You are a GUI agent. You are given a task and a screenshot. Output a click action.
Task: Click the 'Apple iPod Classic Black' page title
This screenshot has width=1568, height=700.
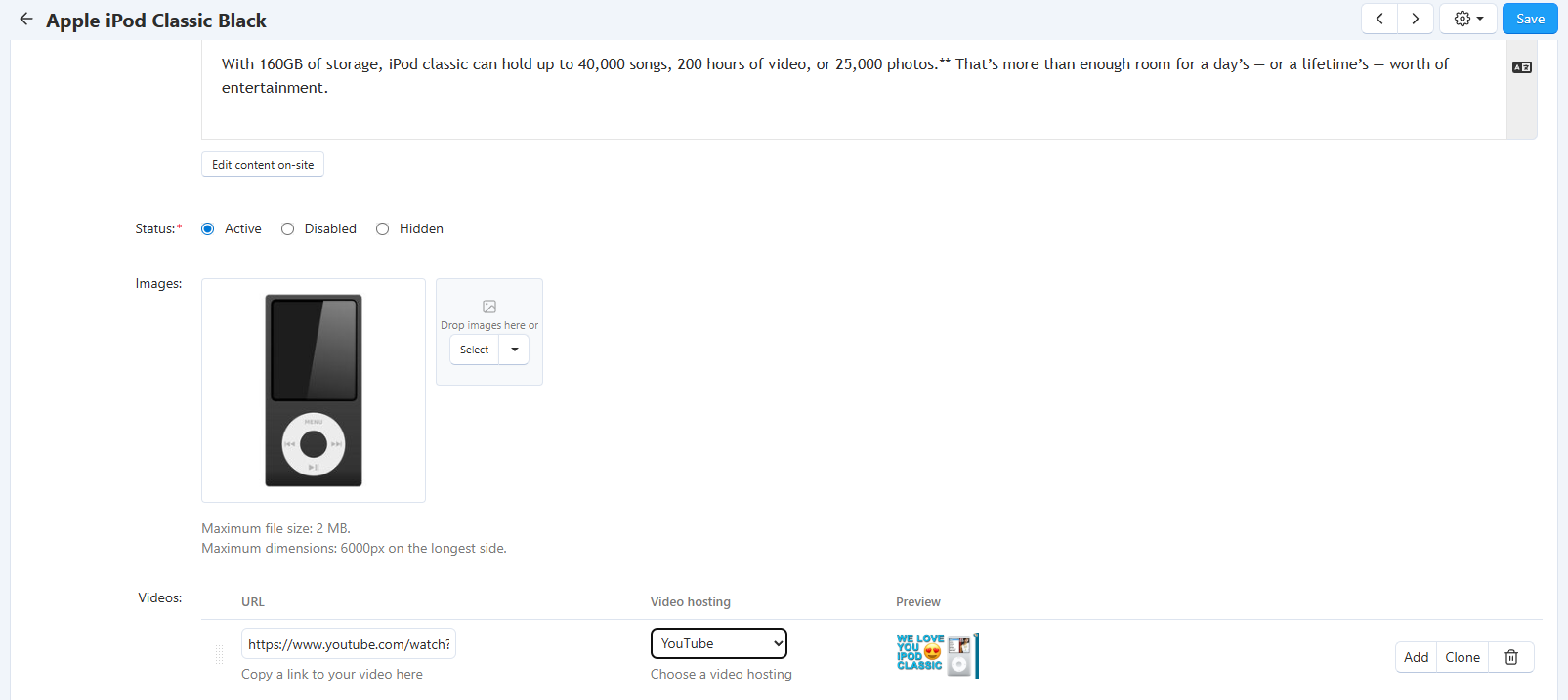pos(156,21)
